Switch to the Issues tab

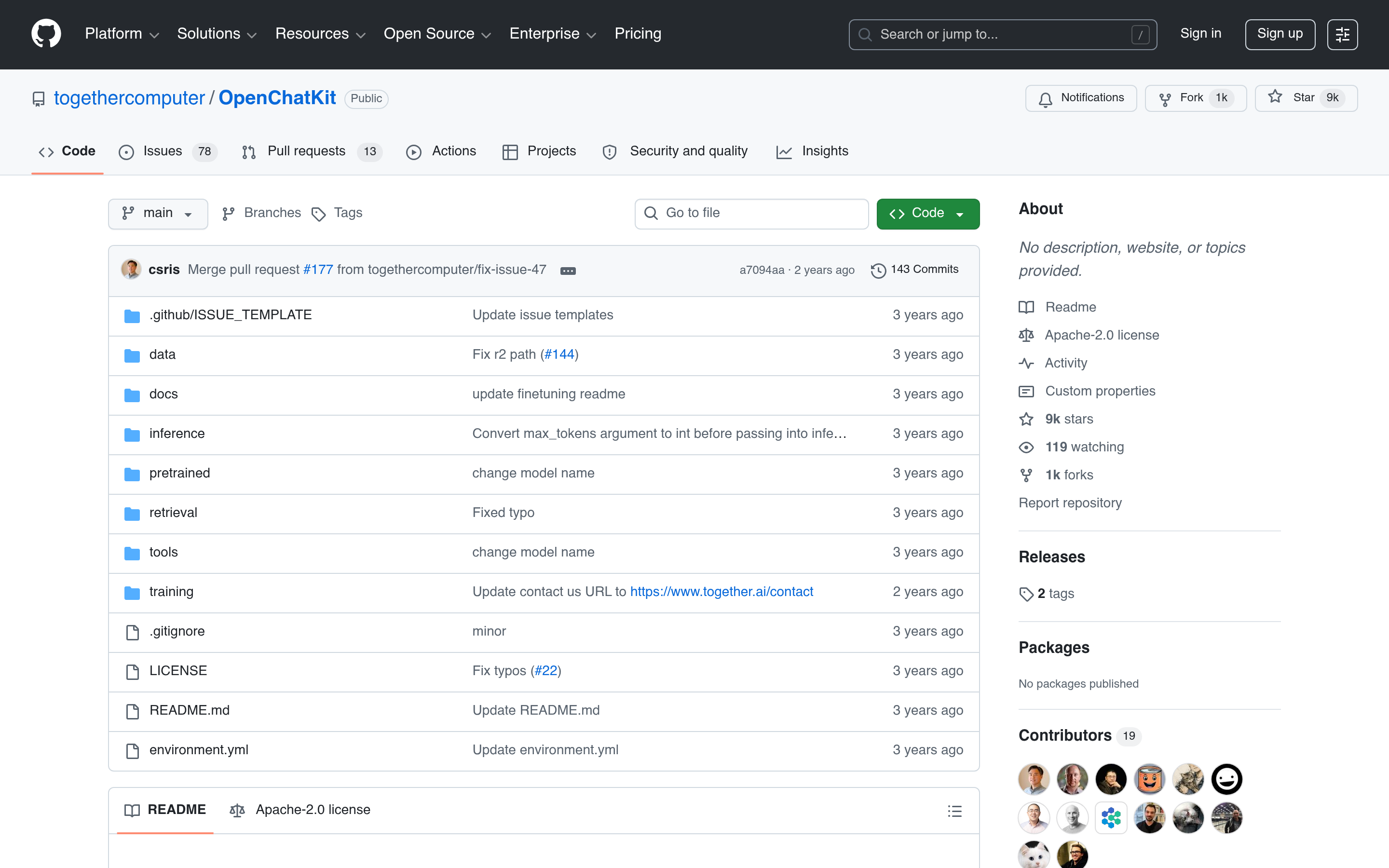click(x=168, y=151)
